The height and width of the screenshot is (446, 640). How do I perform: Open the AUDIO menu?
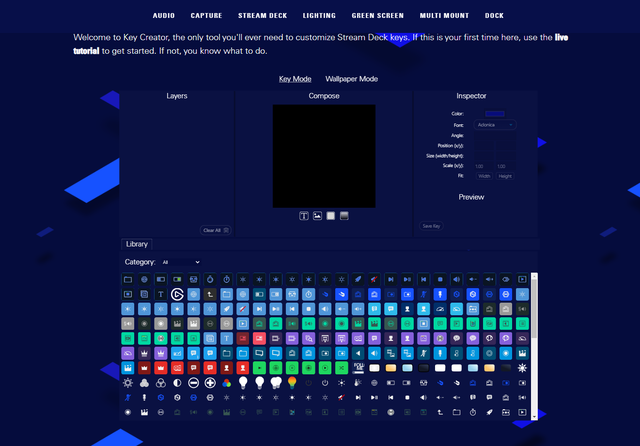164,16
